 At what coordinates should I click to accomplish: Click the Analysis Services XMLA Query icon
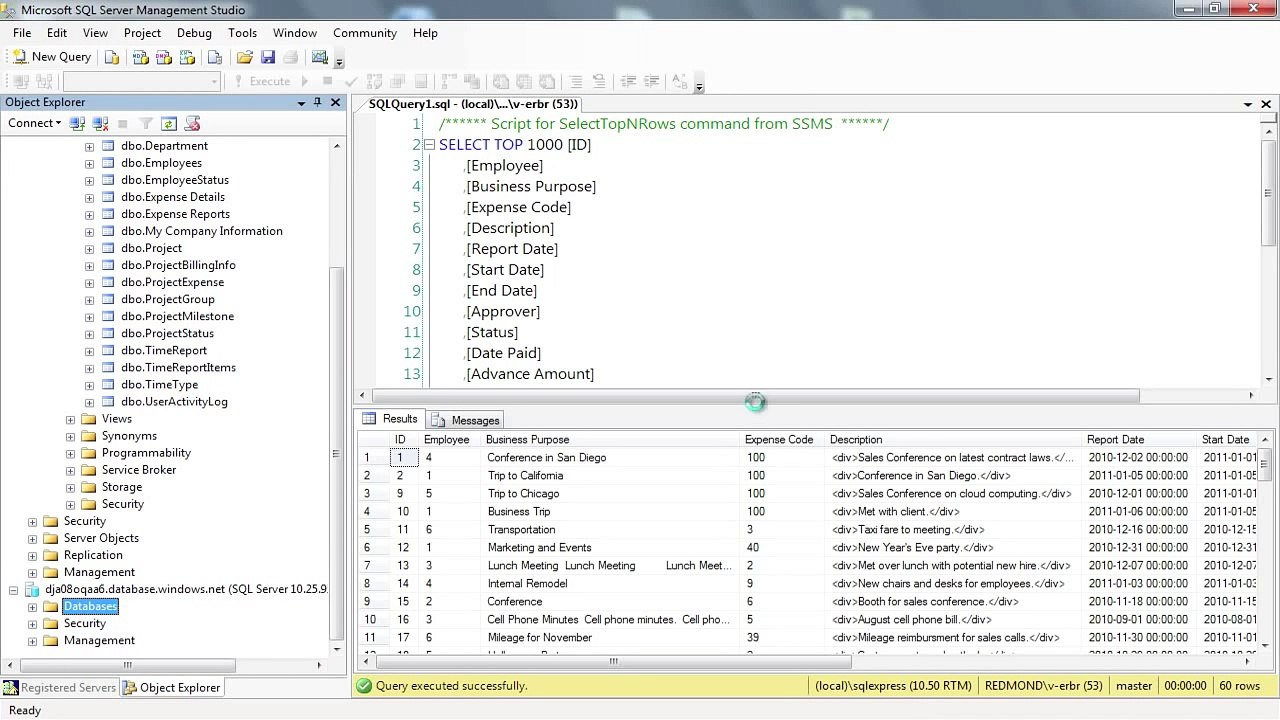coord(187,57)
